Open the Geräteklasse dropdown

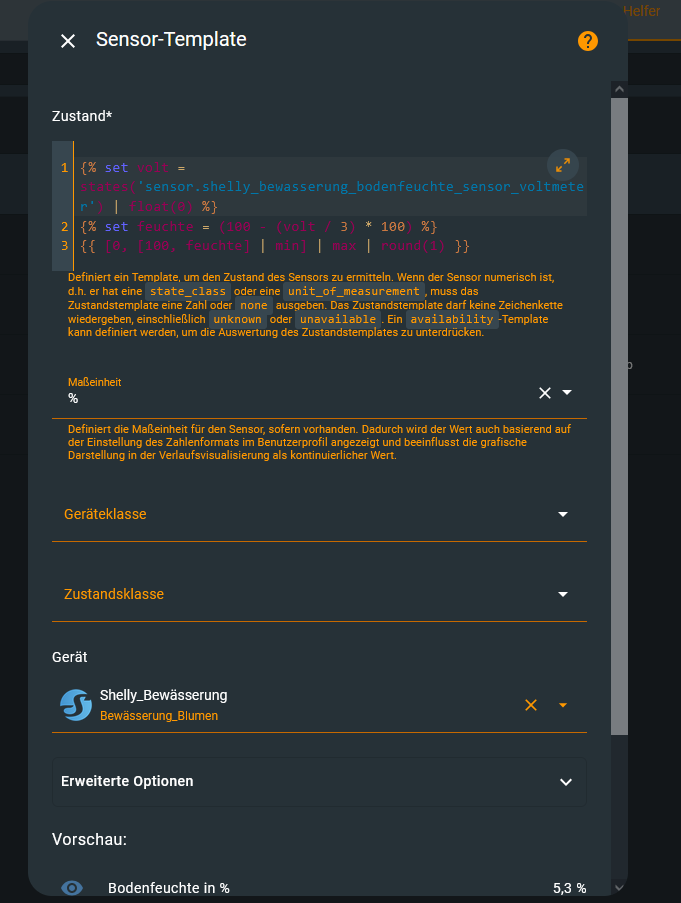pos(563,514)
